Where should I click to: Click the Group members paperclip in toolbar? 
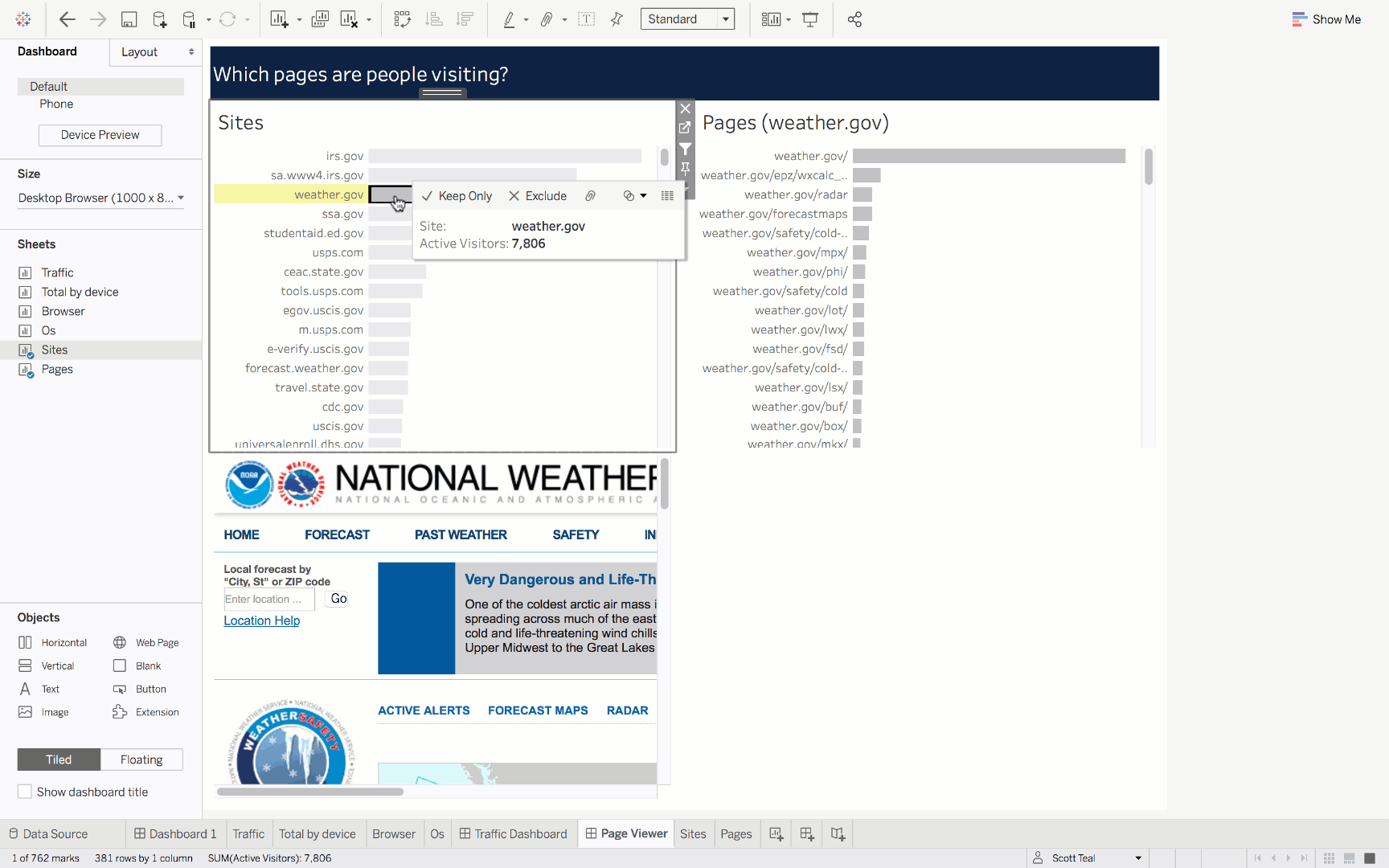[x=547, y=19]
